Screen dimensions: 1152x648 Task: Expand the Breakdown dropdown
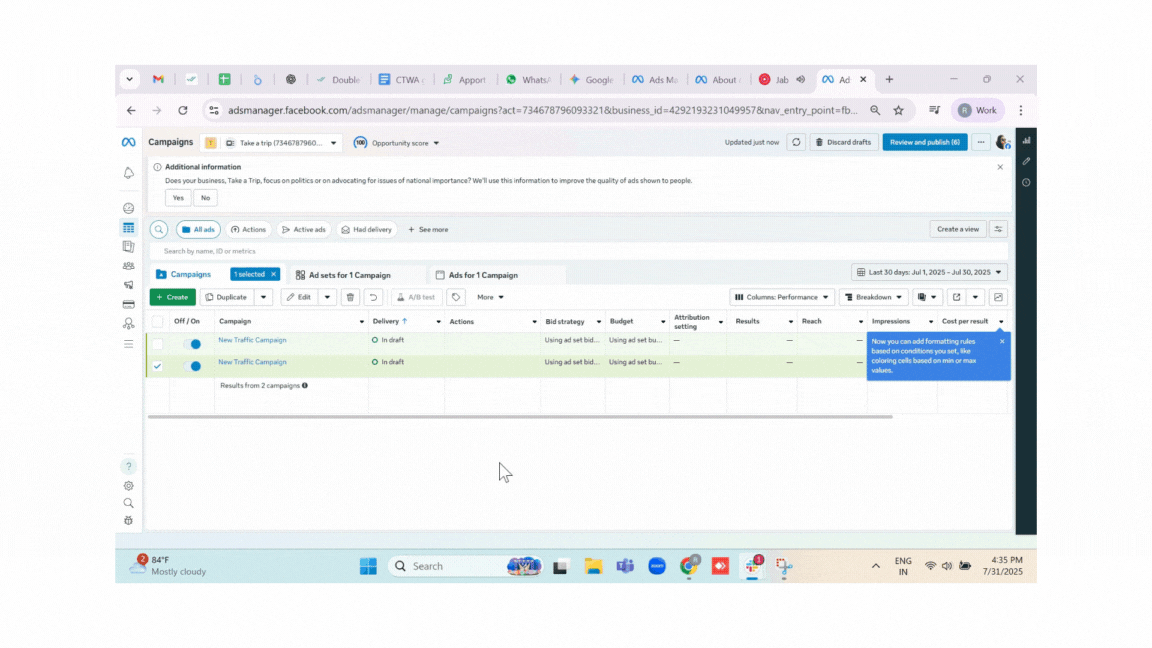tap(873, 297)
